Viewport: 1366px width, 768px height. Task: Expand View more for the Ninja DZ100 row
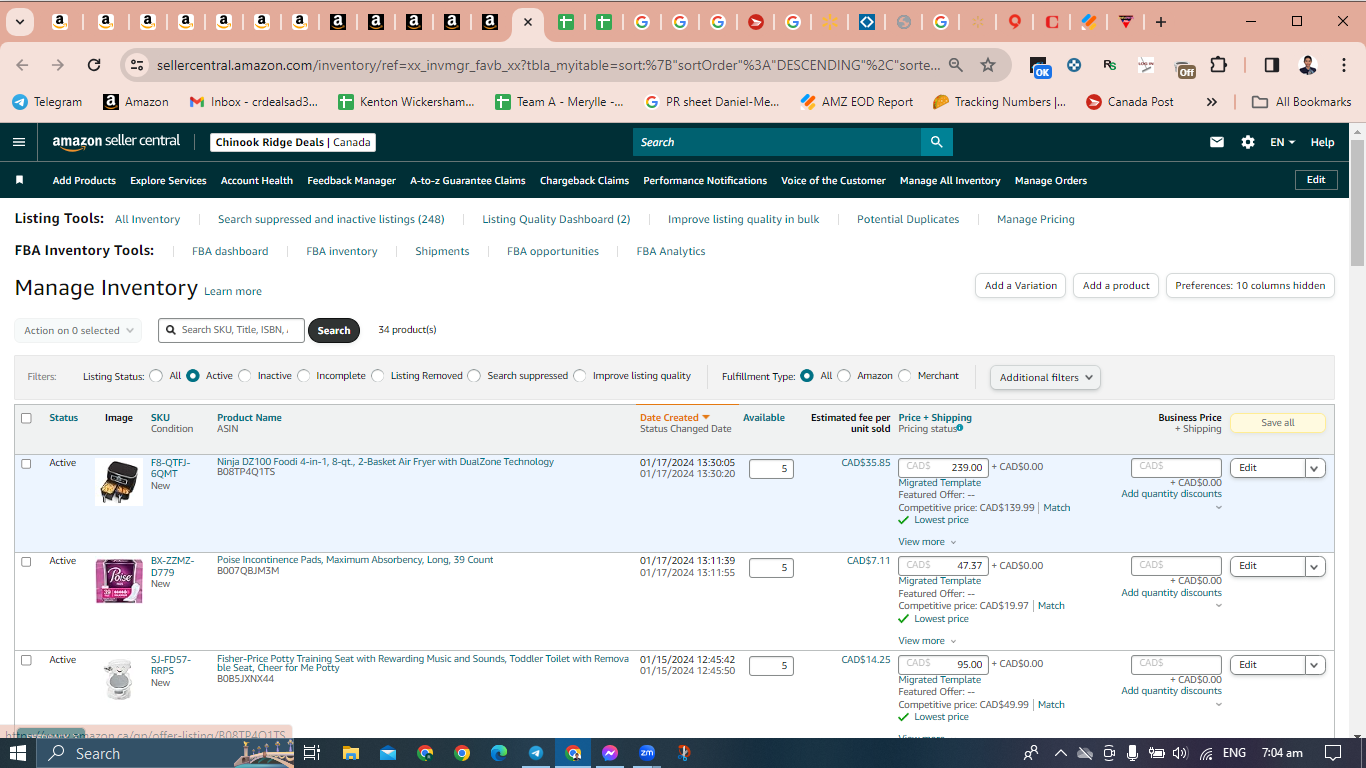[927, 542]
